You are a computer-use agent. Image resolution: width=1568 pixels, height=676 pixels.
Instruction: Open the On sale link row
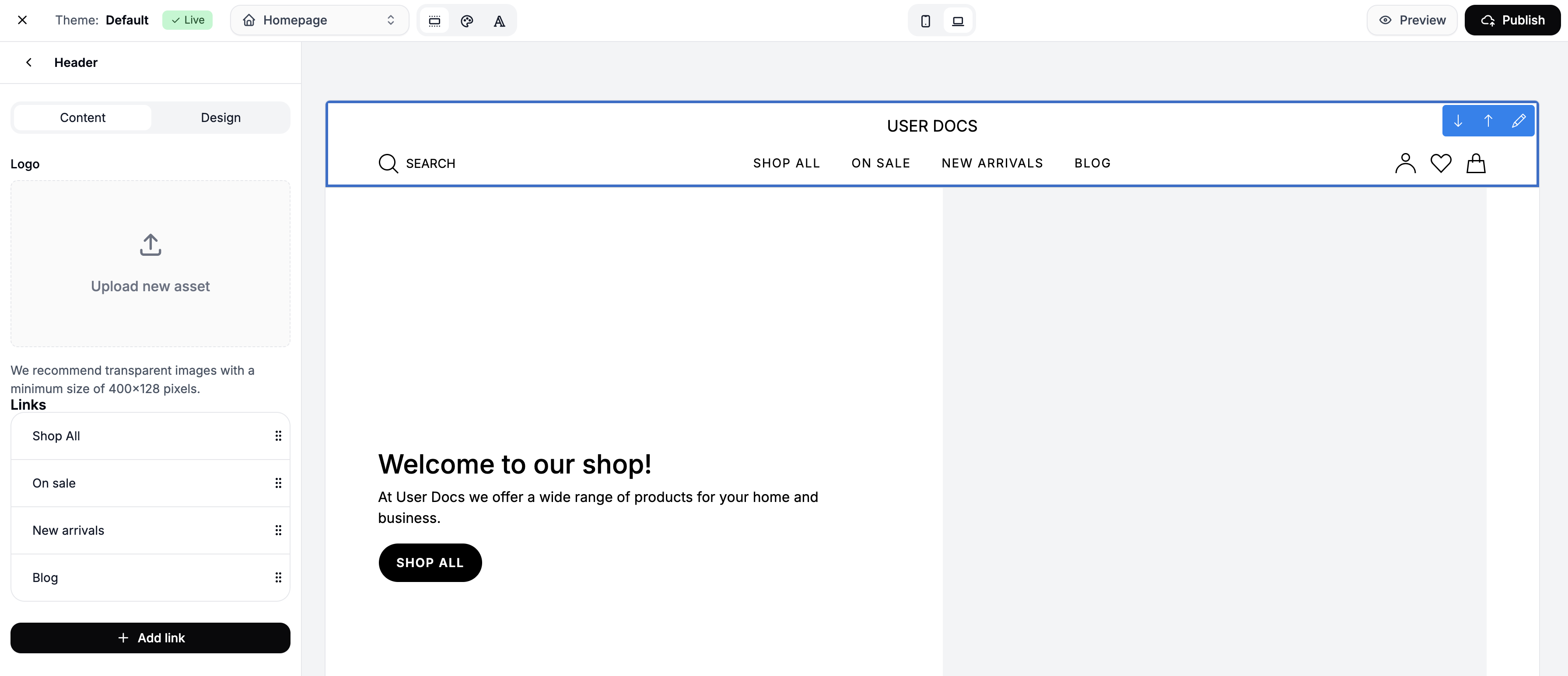(150, 483)
